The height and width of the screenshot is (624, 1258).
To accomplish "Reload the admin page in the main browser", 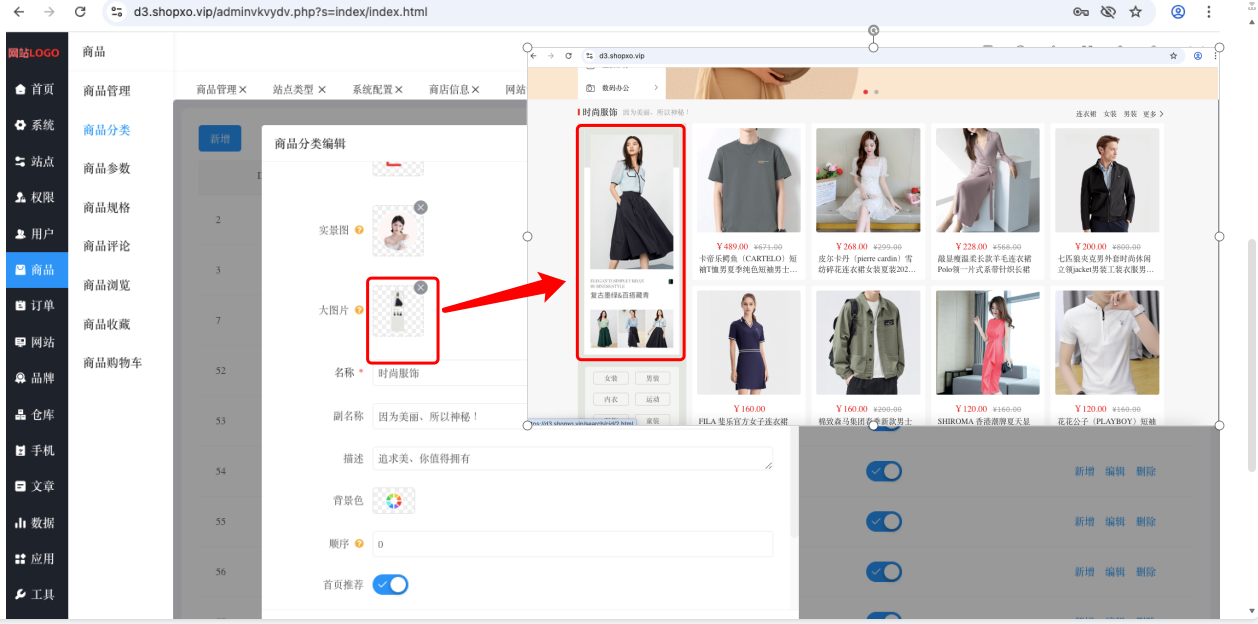I will (80, 12).
